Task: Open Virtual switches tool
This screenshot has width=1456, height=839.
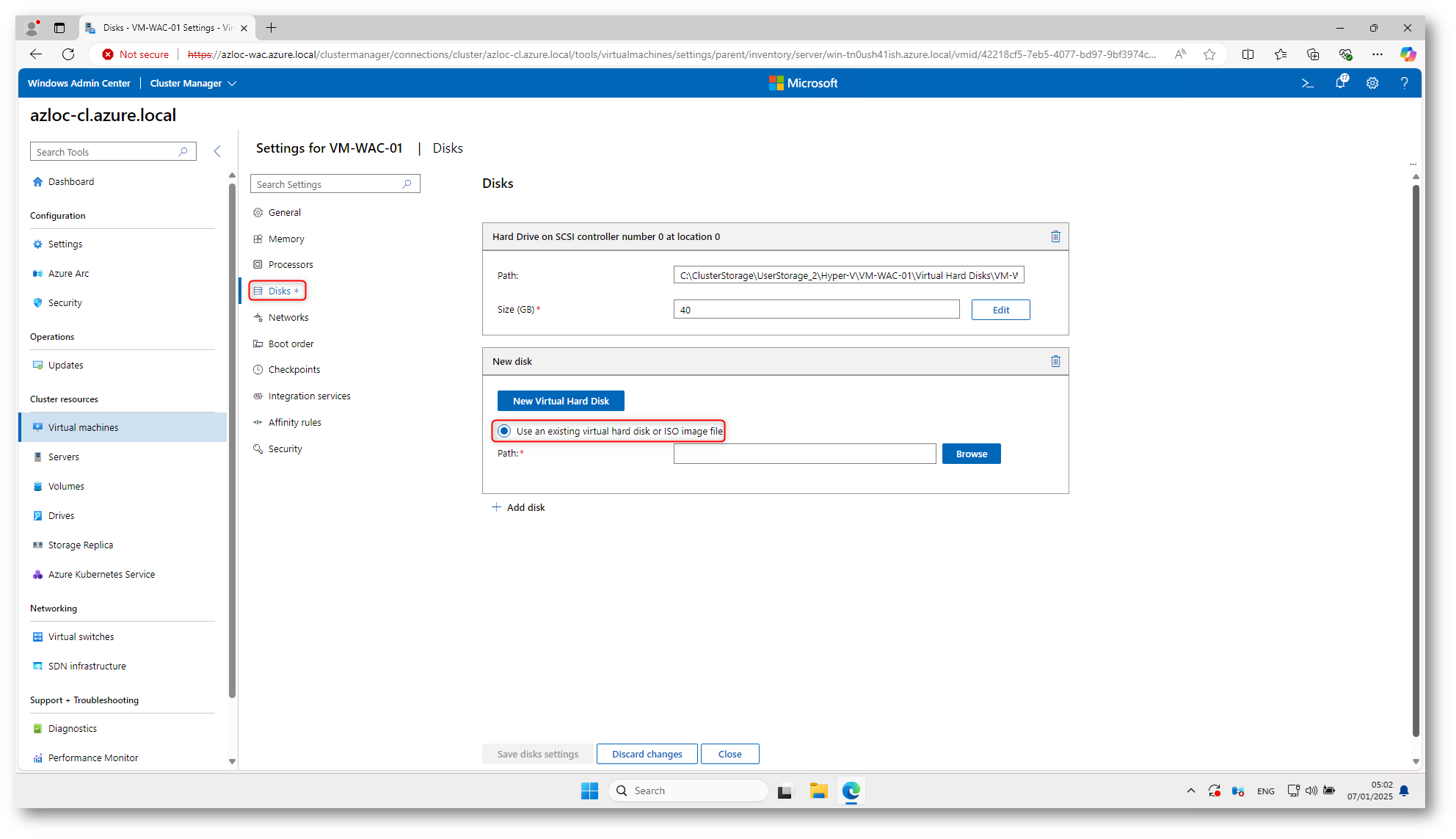Action: click(x=81, y=636)
